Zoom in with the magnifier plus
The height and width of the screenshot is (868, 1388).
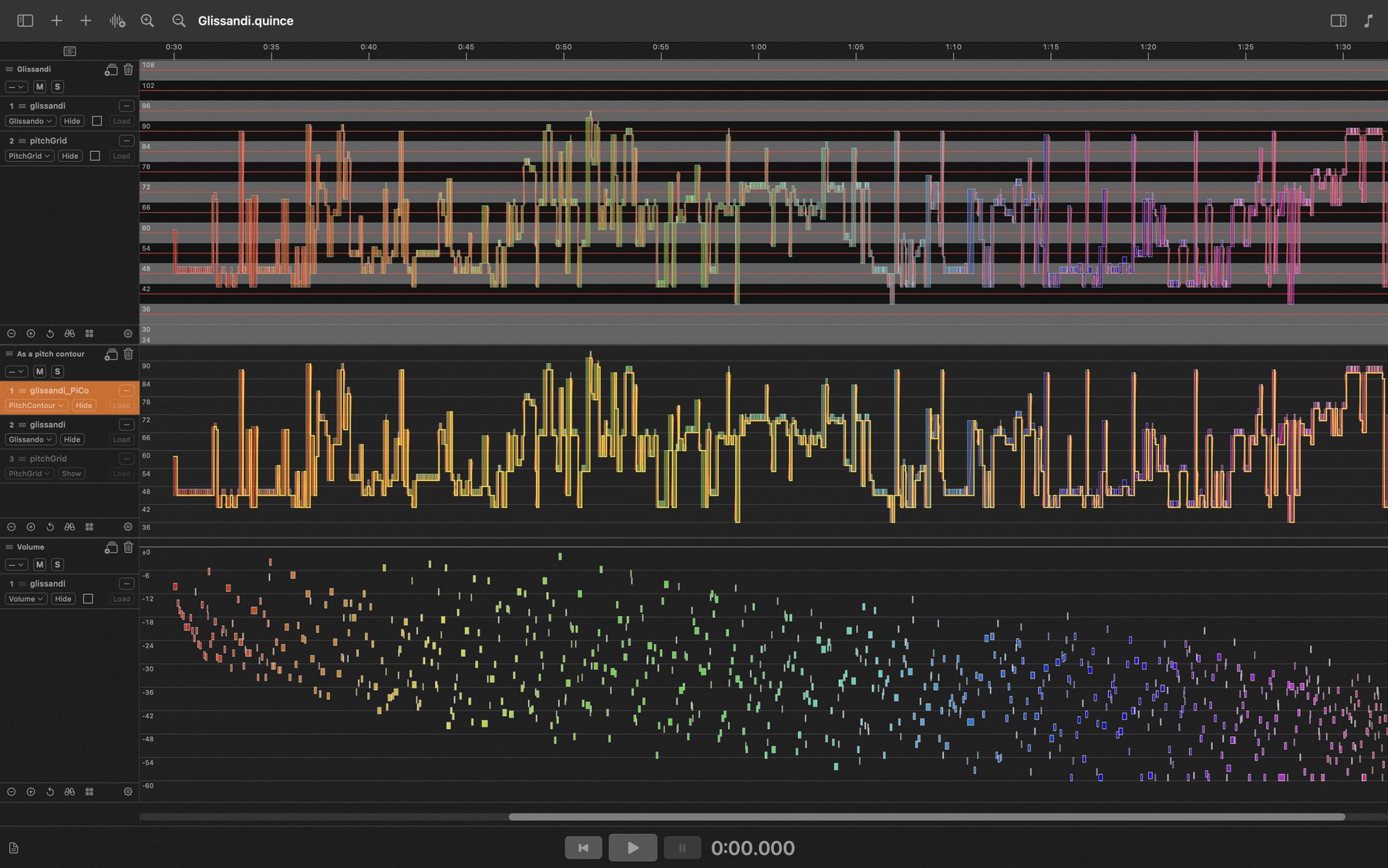[147, 21]
